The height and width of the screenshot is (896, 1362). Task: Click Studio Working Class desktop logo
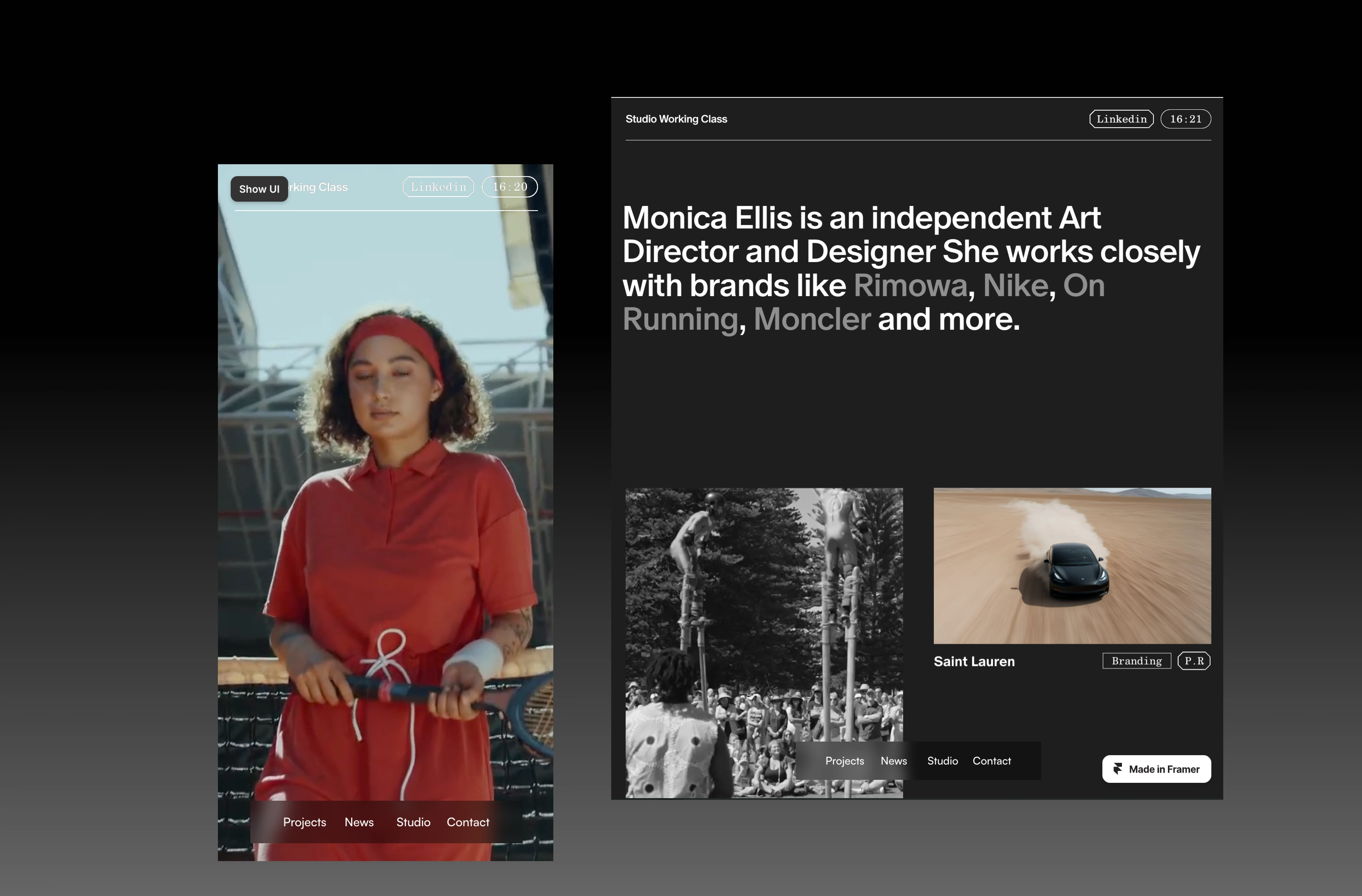pyautogui.click(x=676, y=119)
